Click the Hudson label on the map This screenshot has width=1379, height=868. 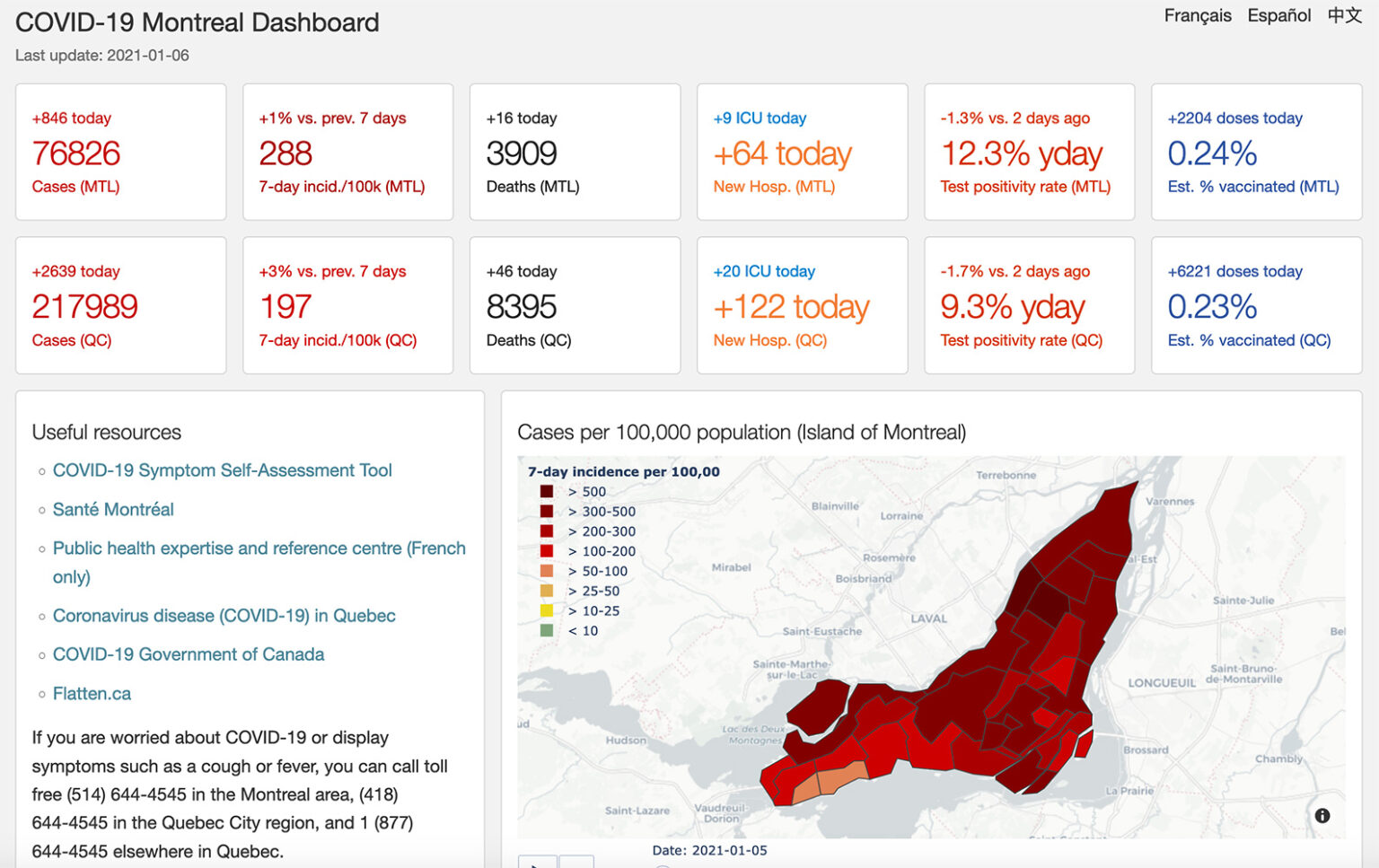[626, 741]
